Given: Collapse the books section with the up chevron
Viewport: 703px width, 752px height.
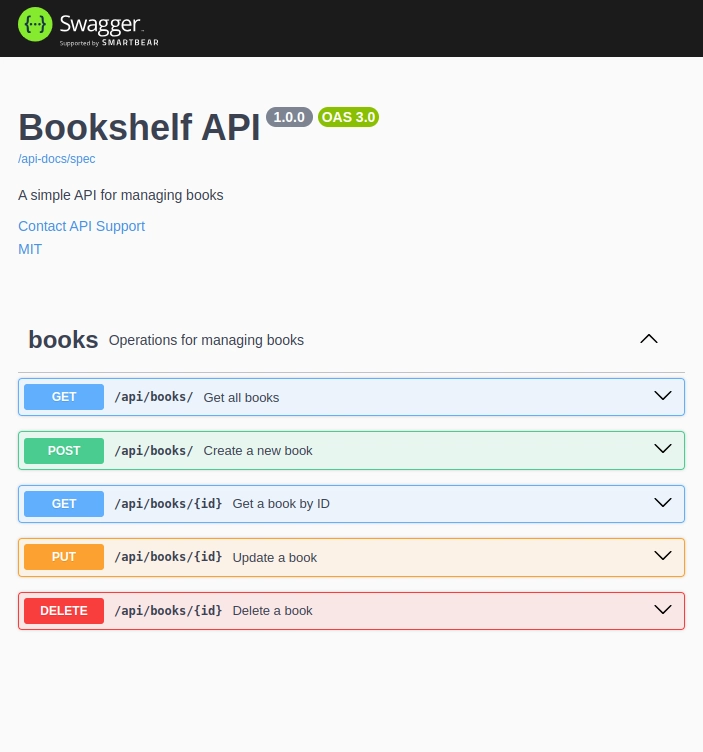Looking at the screenshot, I should point(649,339).
